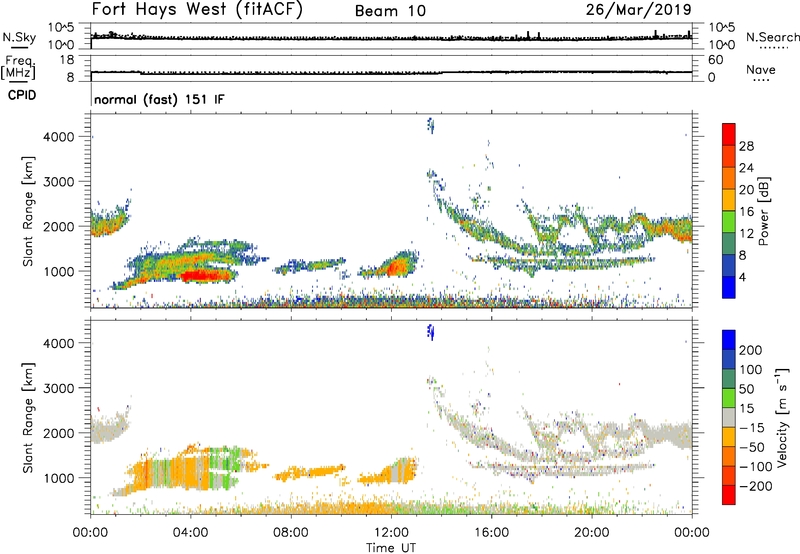The height and width of the screenshot is (554, 800).
Task: Pick the gray segment of Velocity colorbar
Action: pyautogui.click(x=729, y=418)
